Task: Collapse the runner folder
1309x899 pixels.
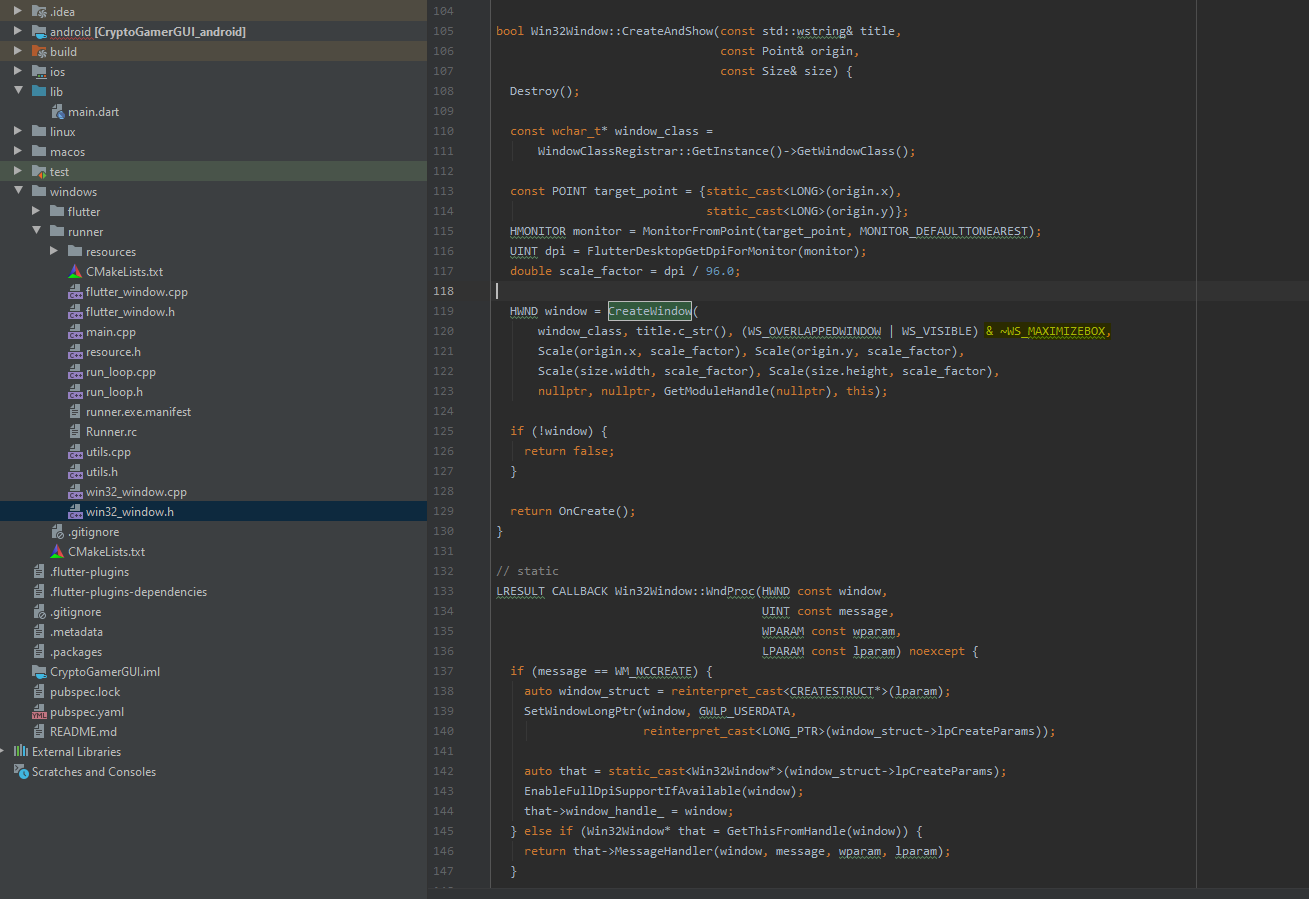Action: 35,231
